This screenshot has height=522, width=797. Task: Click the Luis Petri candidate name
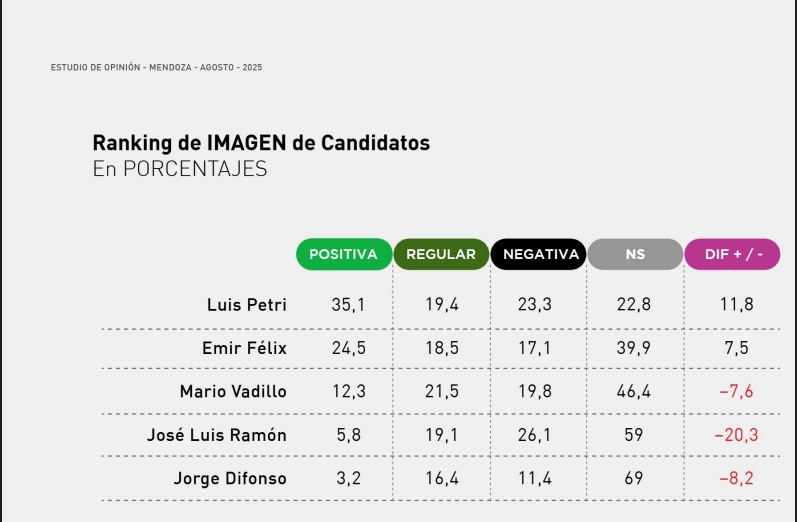(247, 305)
